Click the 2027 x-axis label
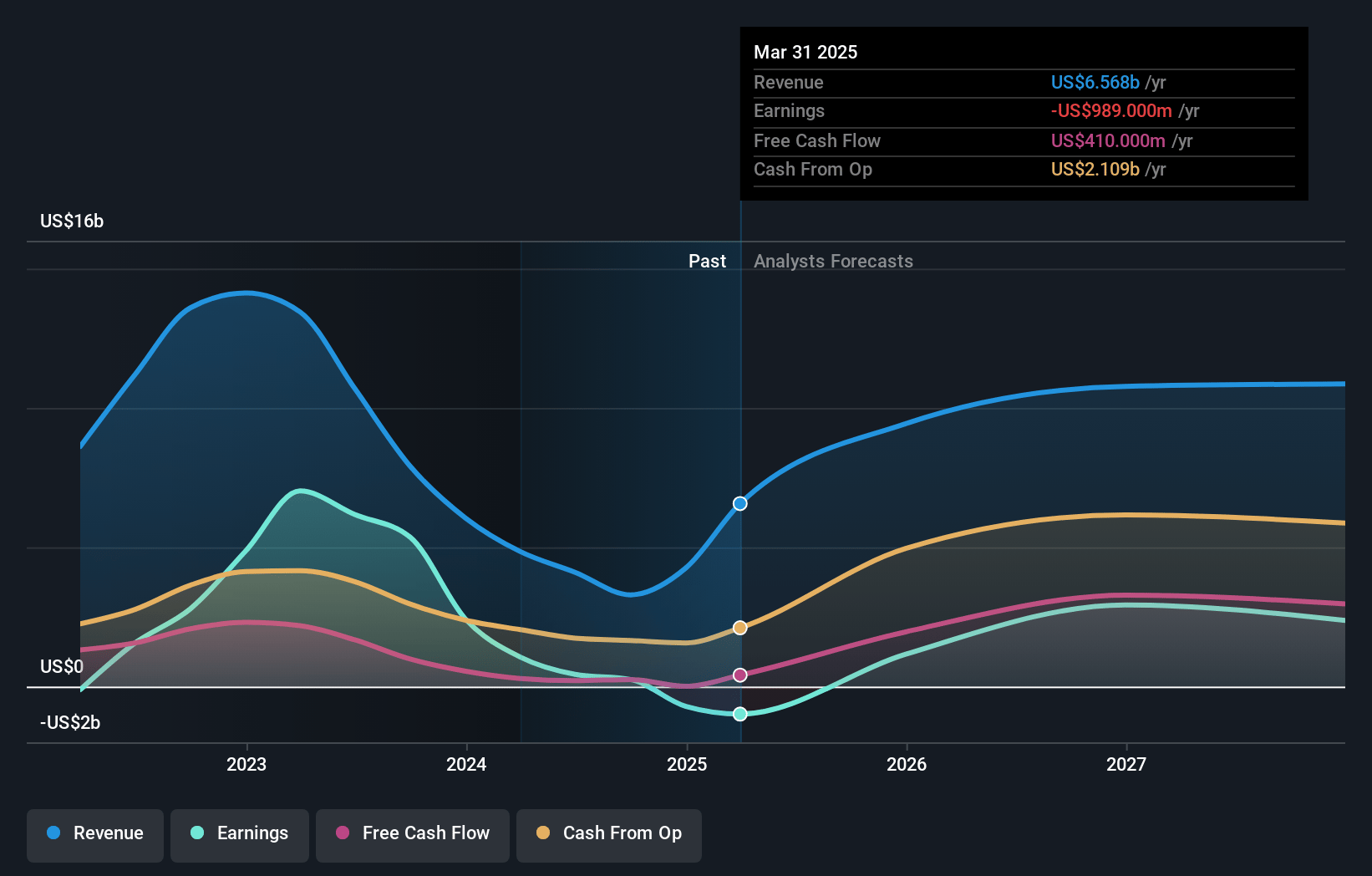Viewport: 1372px width, 876px height. tap(1126, 764)
